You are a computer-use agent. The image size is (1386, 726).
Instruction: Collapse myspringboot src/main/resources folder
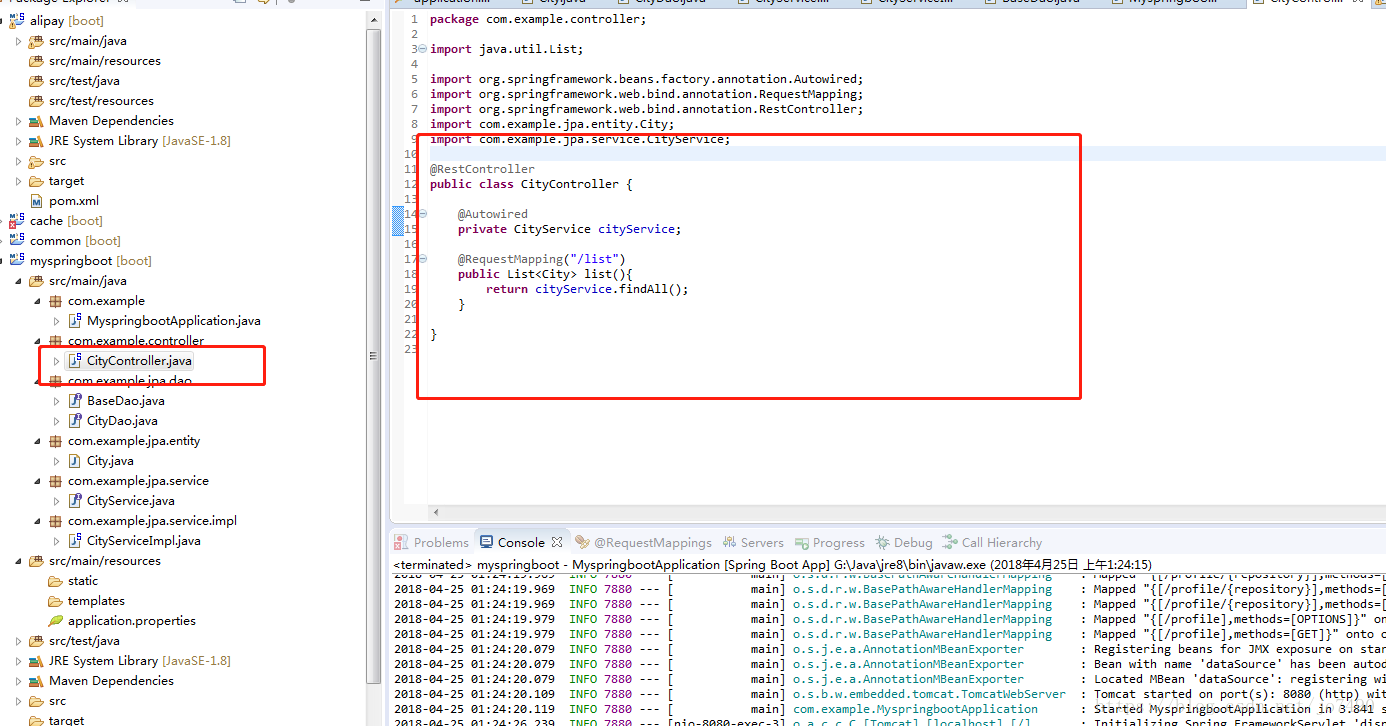[18, 561]
